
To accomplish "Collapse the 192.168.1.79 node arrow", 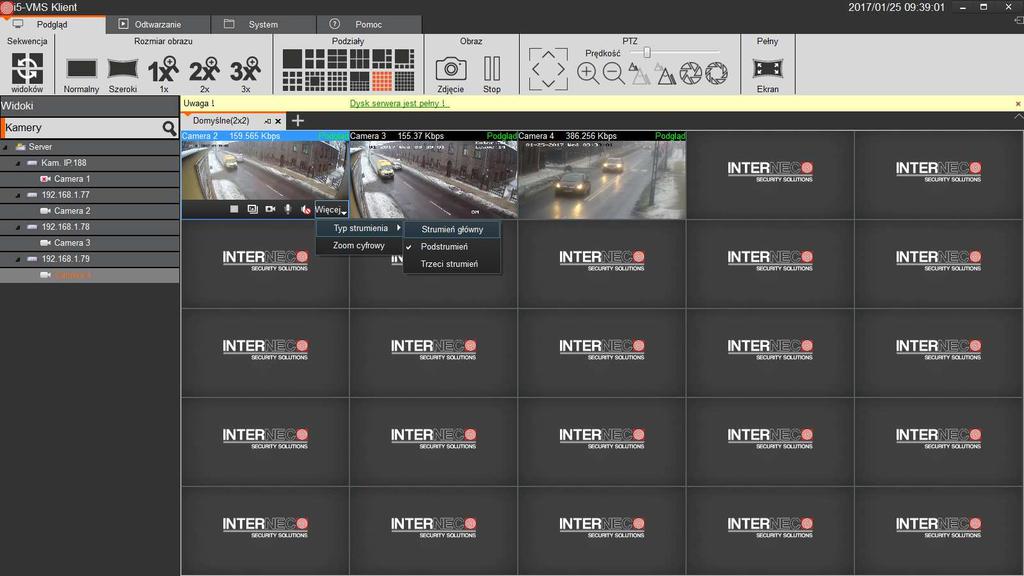I will [18, 259].
